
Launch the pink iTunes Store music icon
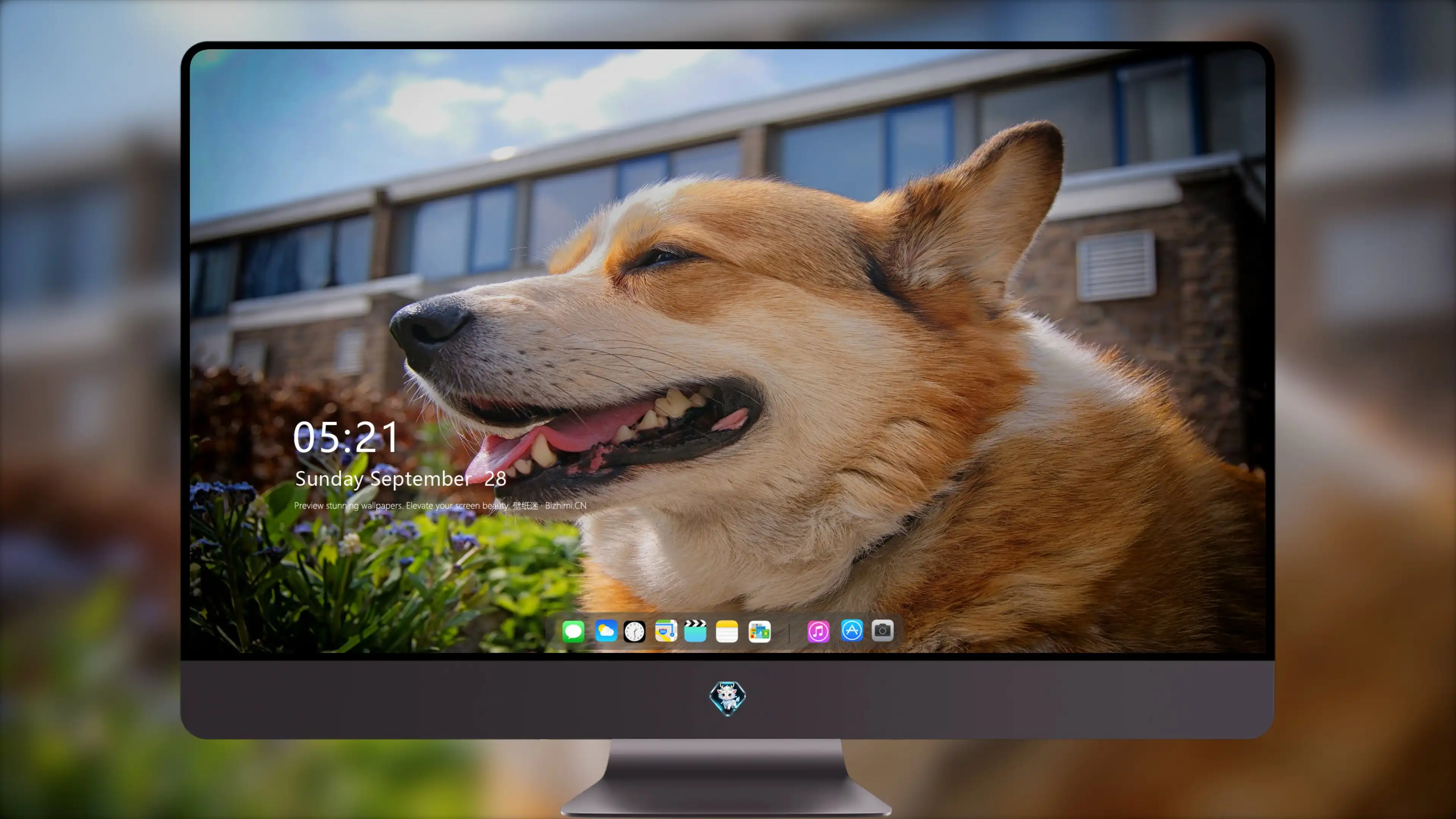point(819,631)
